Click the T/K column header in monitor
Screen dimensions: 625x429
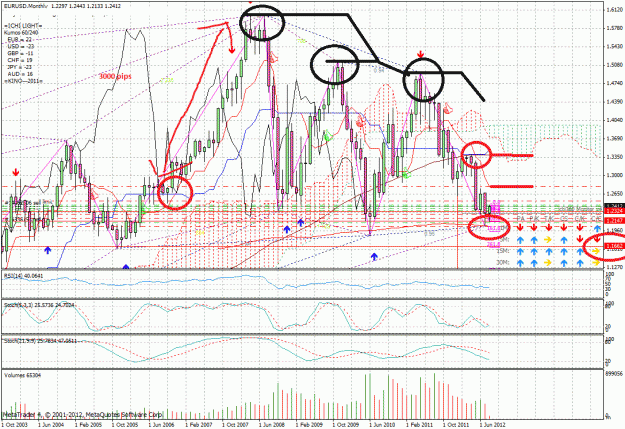pyautogui.click(x=549, y=218)
